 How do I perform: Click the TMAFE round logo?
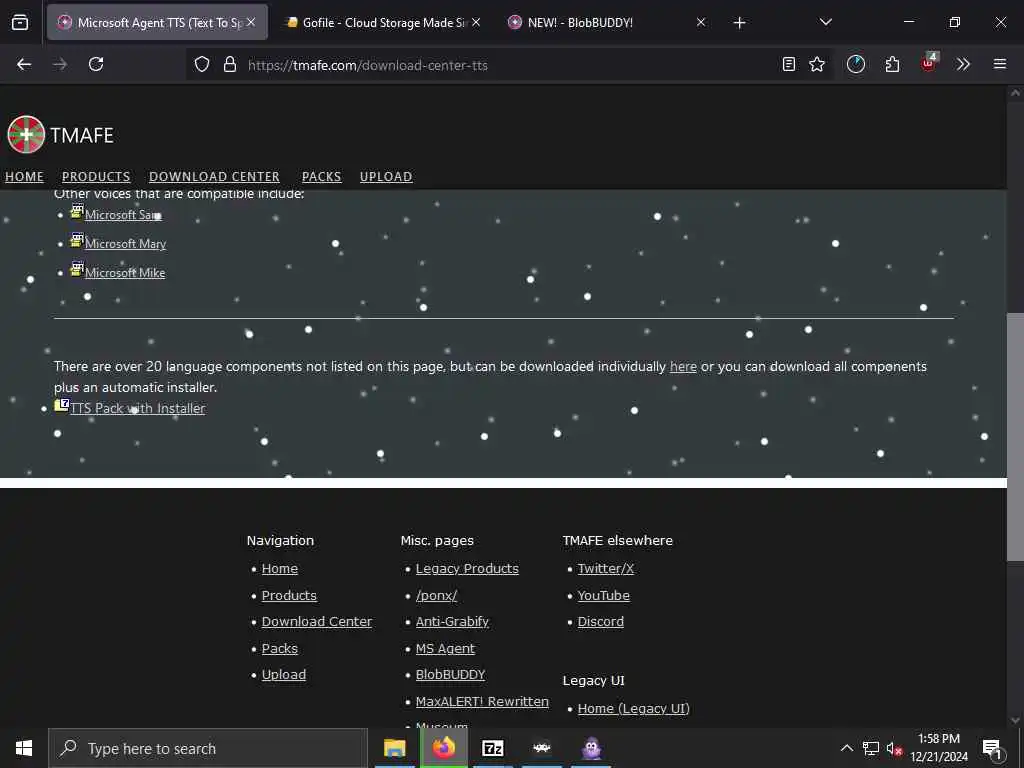point(26,135)
